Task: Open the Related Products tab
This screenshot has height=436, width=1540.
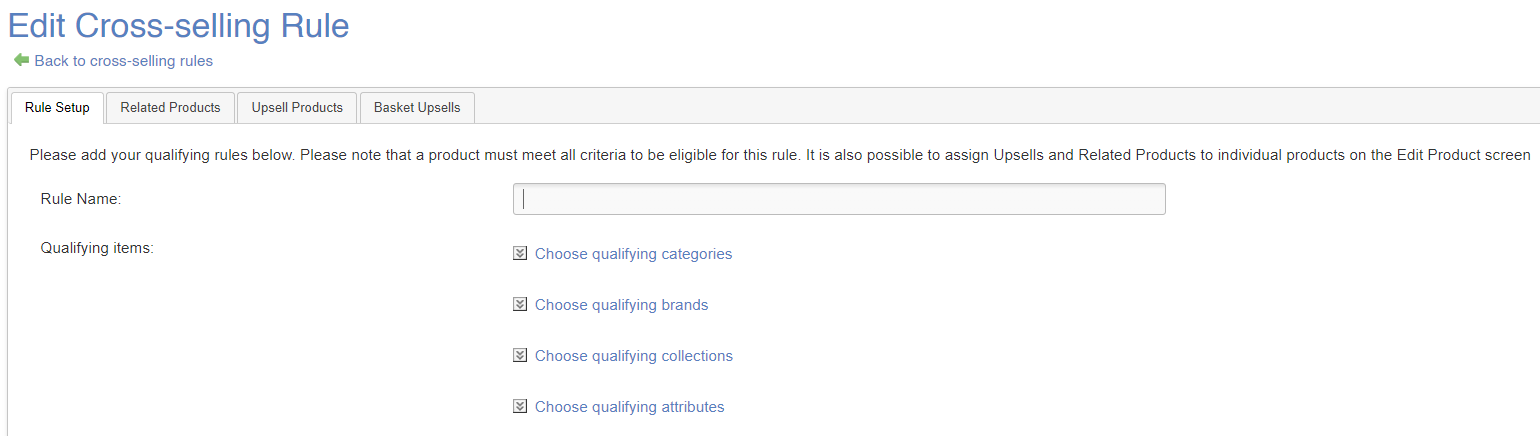Action: point(170,108)
